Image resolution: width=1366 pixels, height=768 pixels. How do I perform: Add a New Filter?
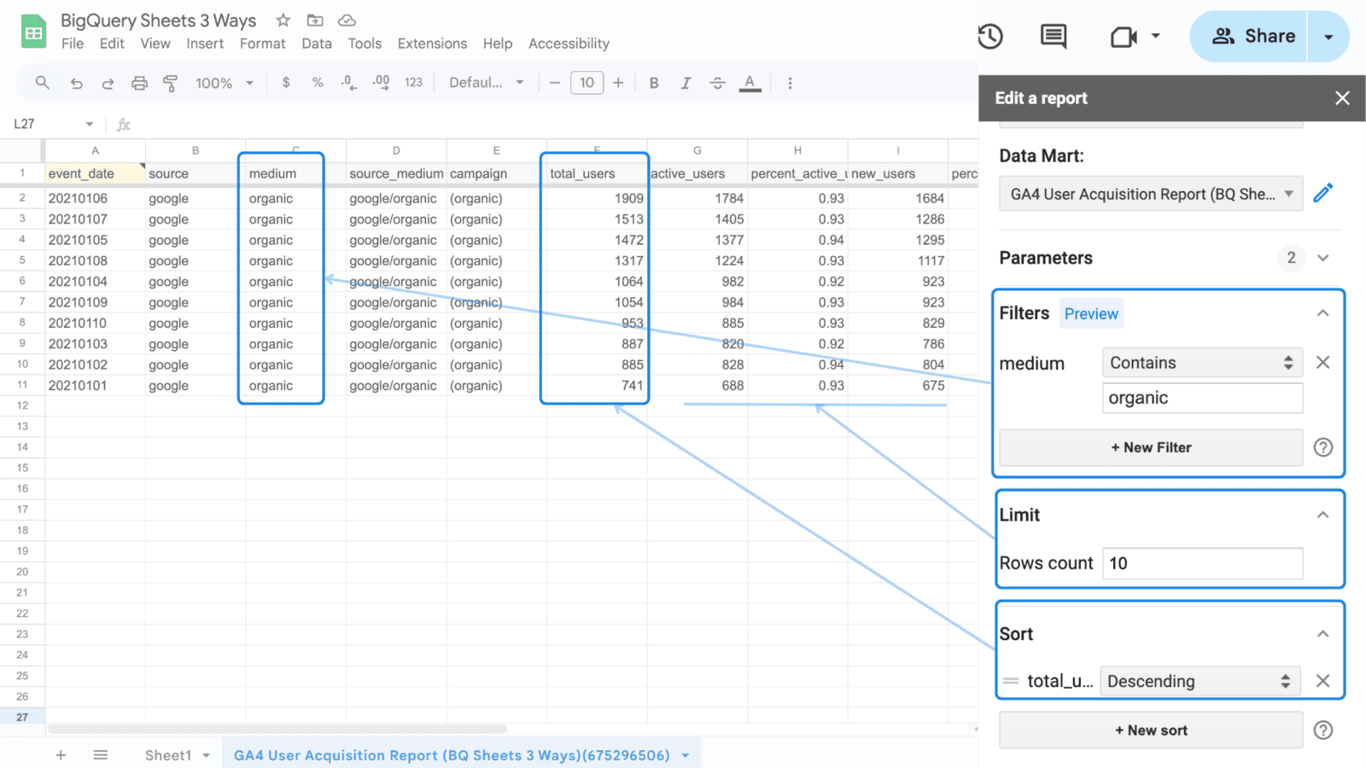point(1151,447)
